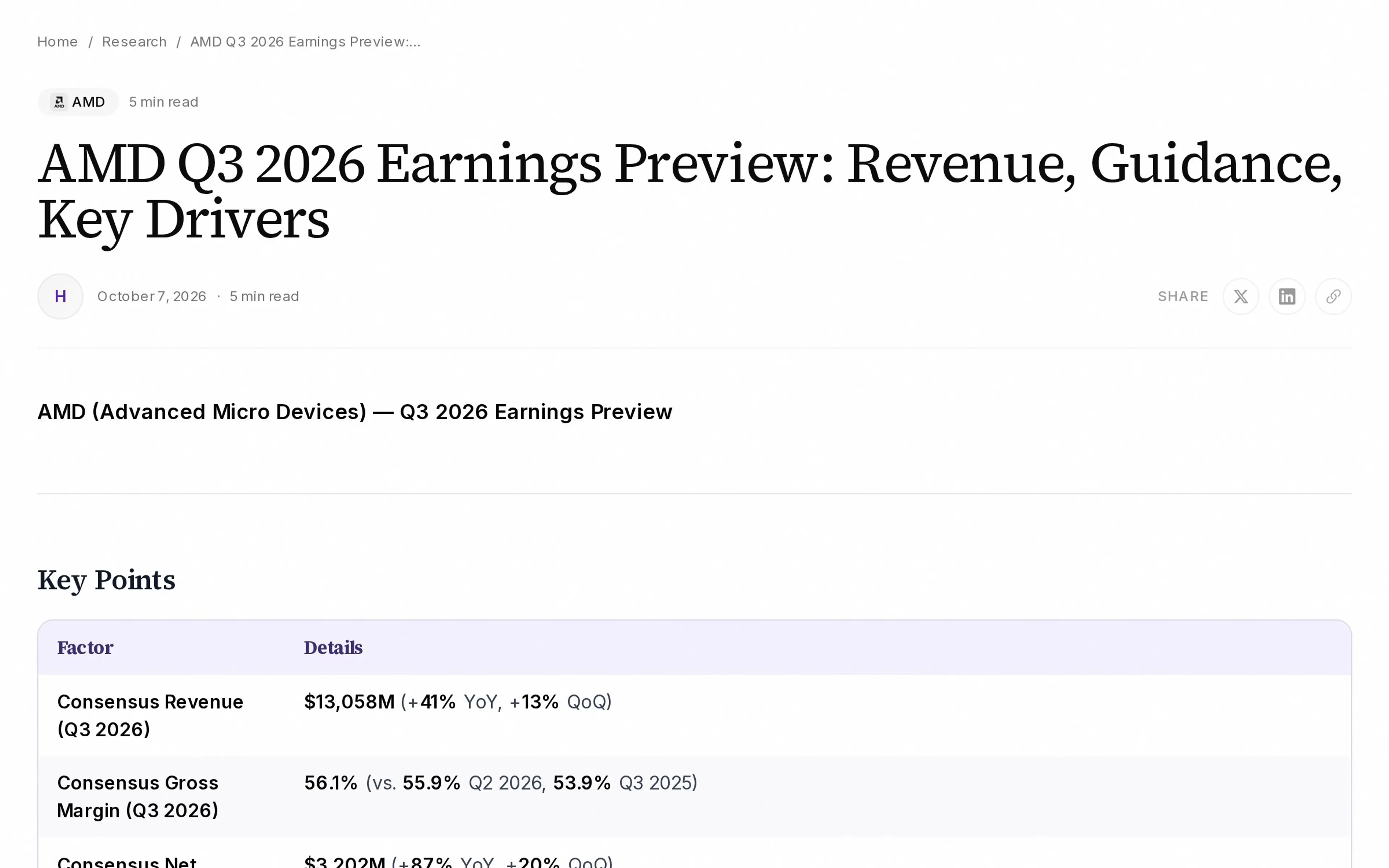Share the article on X
Screen dimensions: 1389x868
1240,296
